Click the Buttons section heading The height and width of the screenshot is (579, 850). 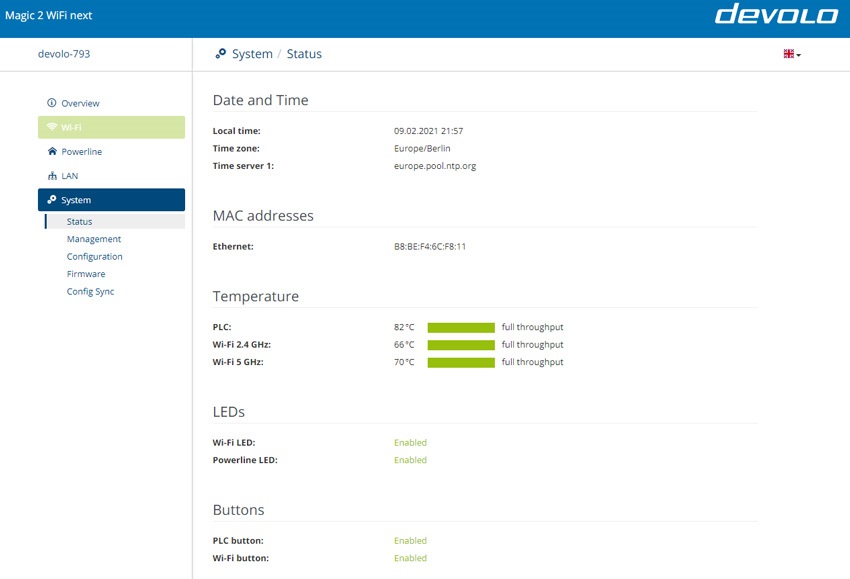tap(239, 510)
